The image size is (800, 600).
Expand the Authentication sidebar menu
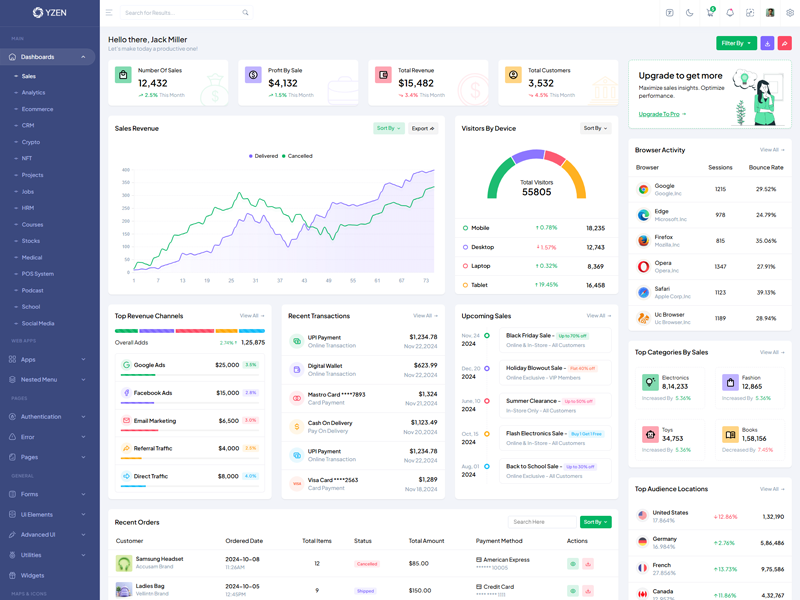click(x=47, y=416)
